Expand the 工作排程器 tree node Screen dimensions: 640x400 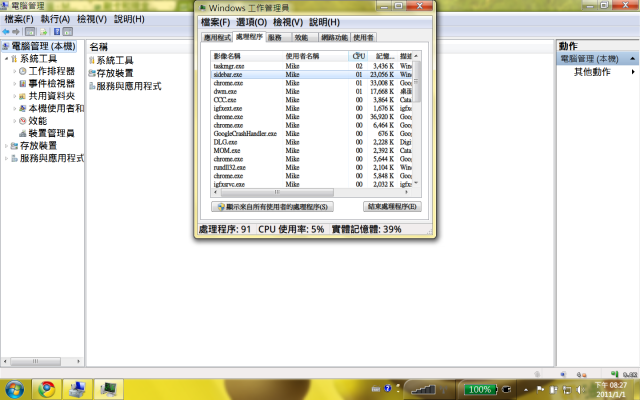tap(15, 71)
